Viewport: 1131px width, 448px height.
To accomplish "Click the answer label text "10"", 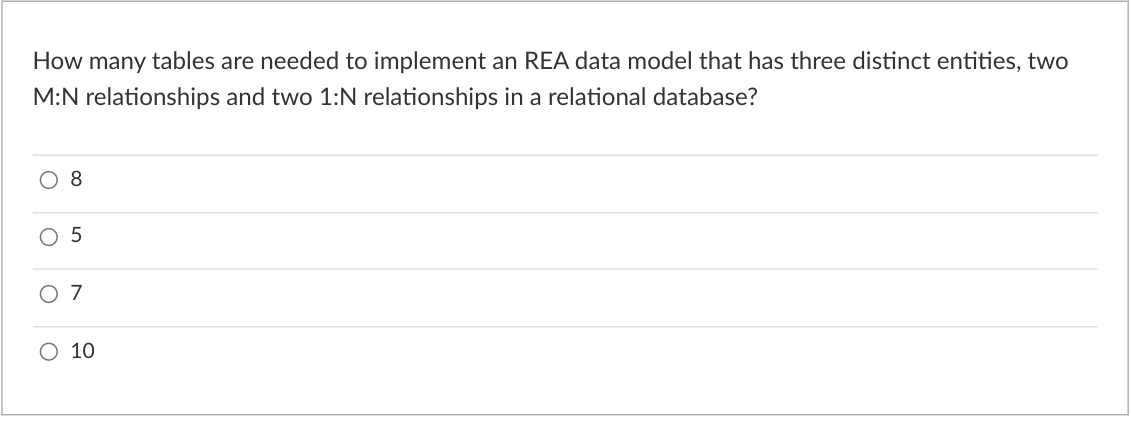I will 82,351.
